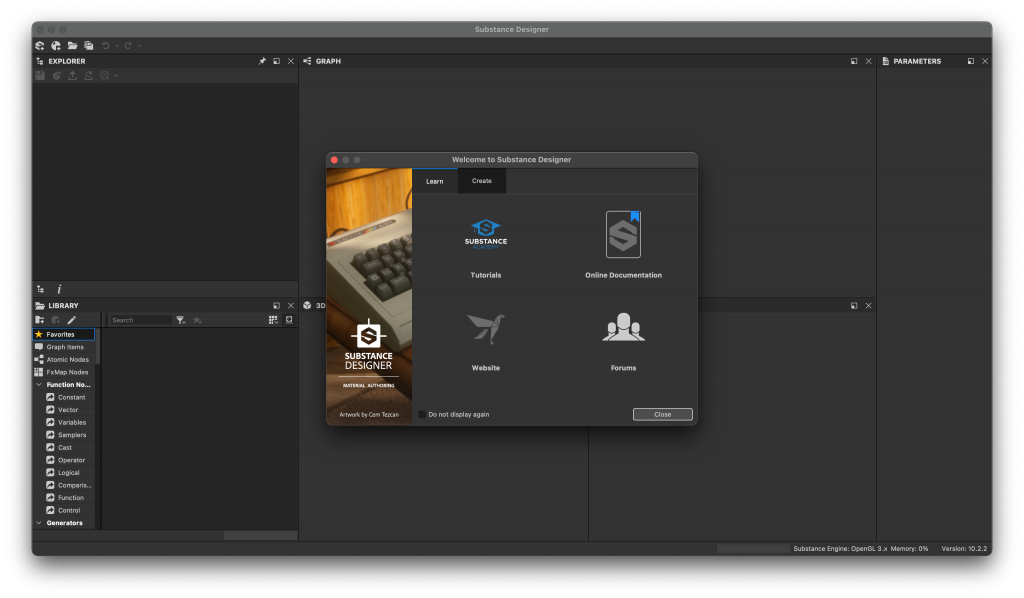Click the redo arrow in main toolbar

tap(128, 46)
